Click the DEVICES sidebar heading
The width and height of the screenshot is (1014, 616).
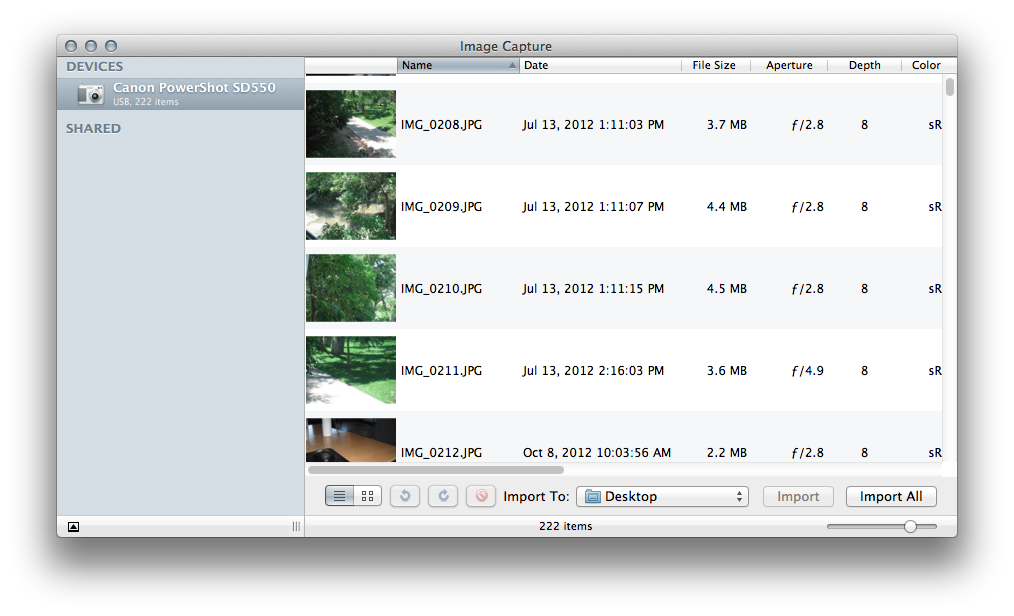click(x=94, y=67)
